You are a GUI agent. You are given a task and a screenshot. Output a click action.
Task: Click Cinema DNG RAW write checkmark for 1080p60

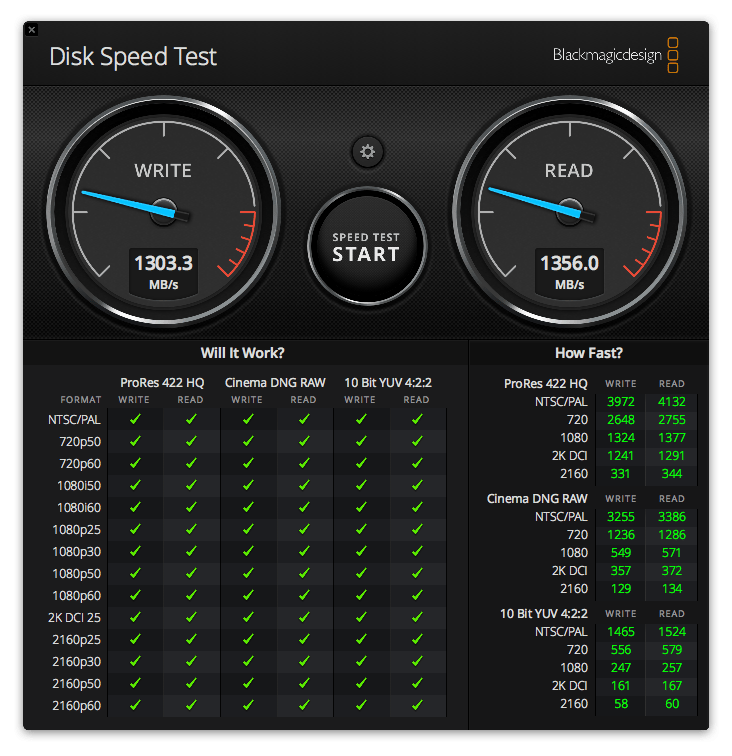click(248, 595)
